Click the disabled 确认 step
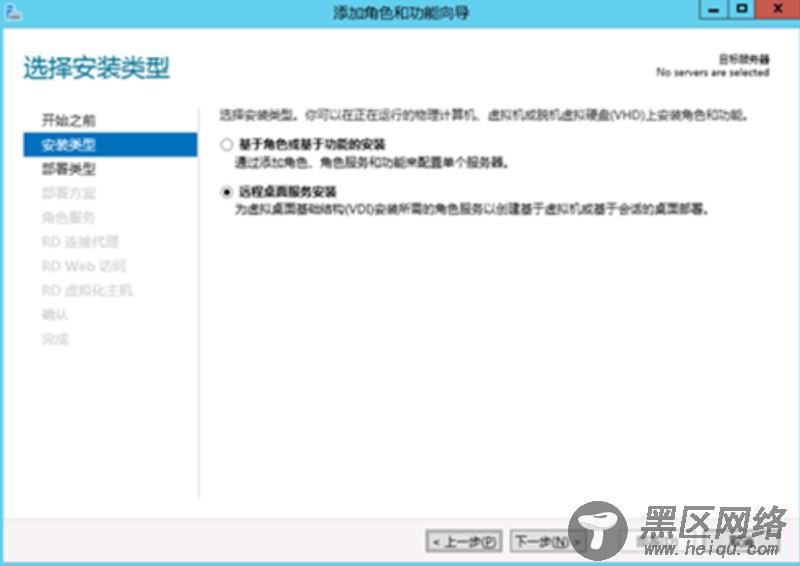 click(55, 315)
